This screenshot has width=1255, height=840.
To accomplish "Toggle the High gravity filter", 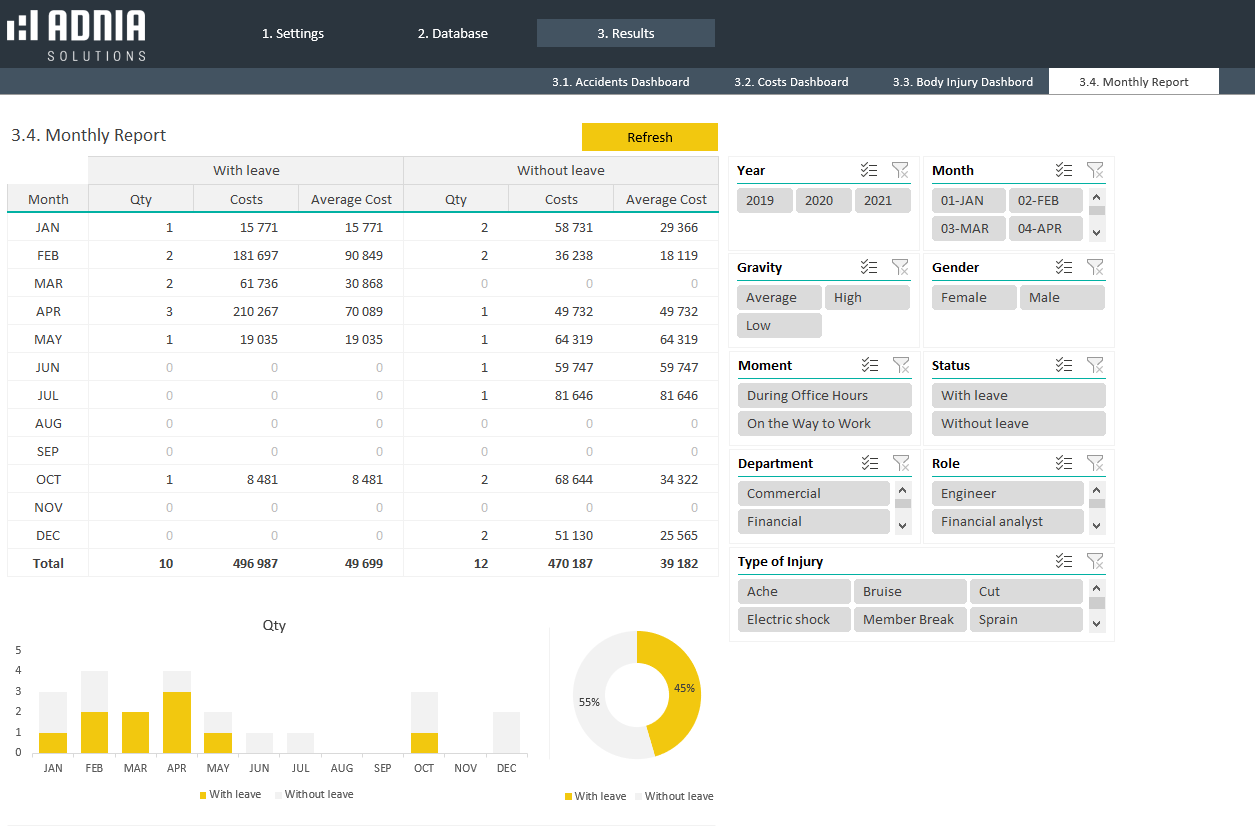I will pyautogui.click(x=866, y=298).
